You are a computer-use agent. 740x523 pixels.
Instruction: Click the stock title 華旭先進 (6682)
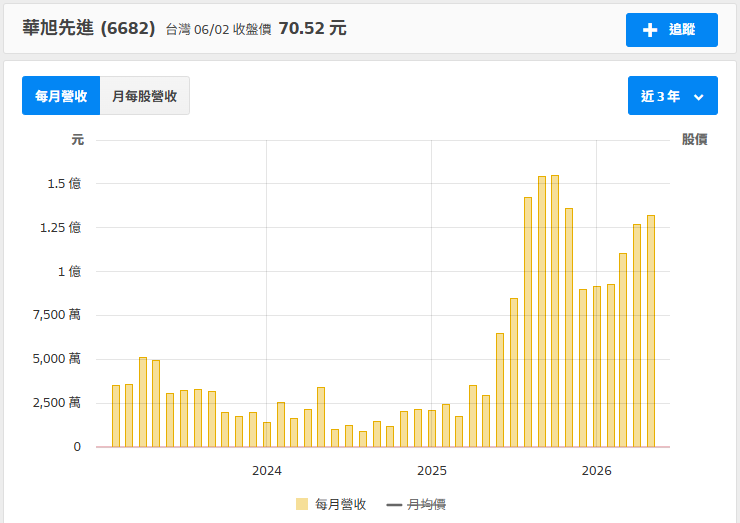tap(89, 28)
